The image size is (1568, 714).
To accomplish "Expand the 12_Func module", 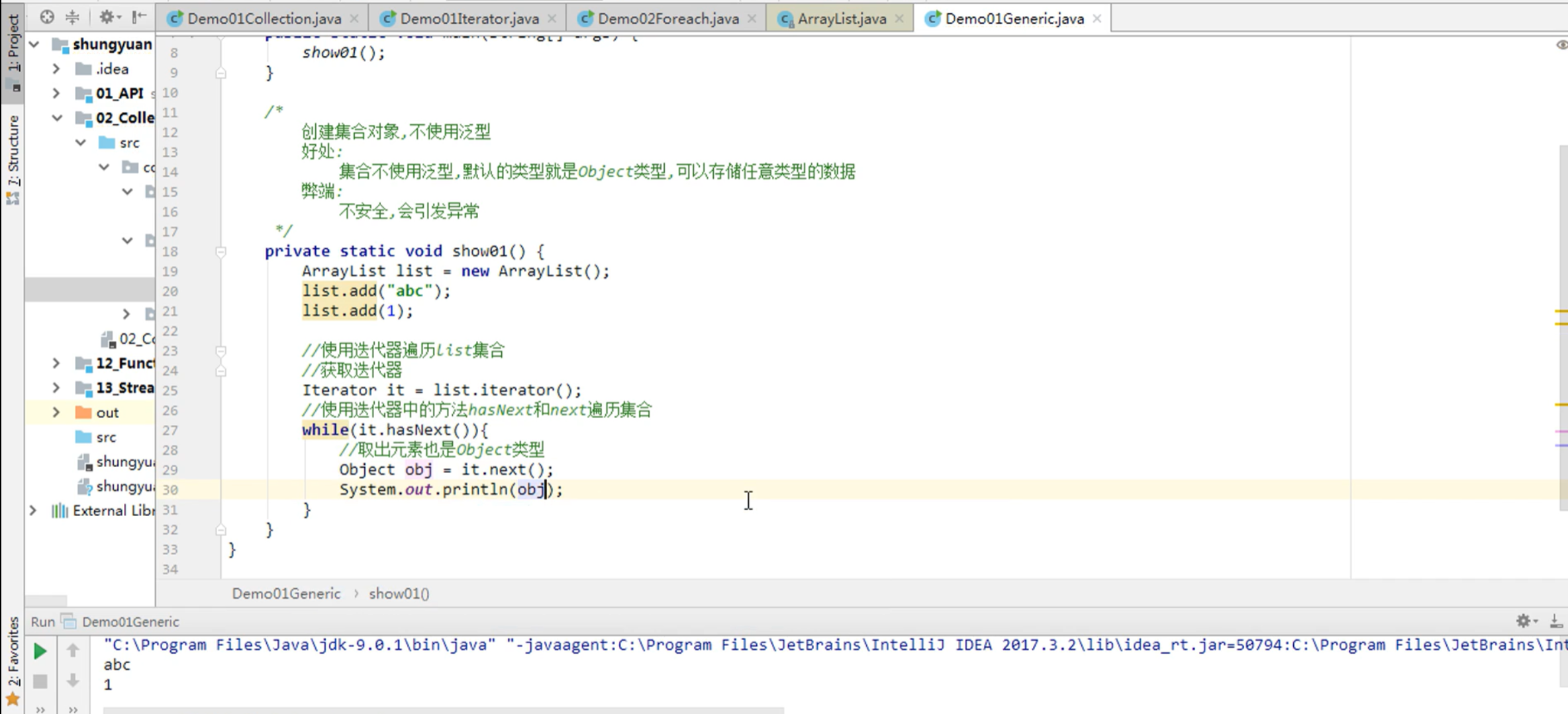I will point(56,363).
